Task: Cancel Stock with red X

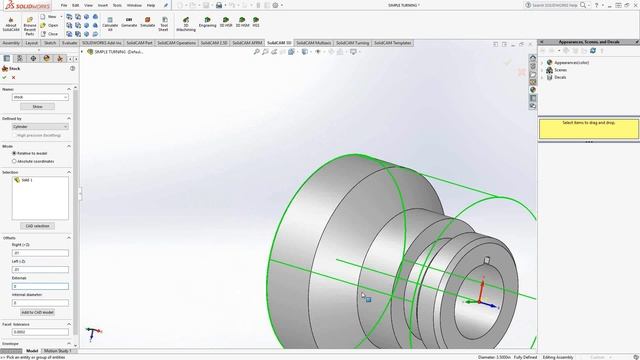Action: 13,77
